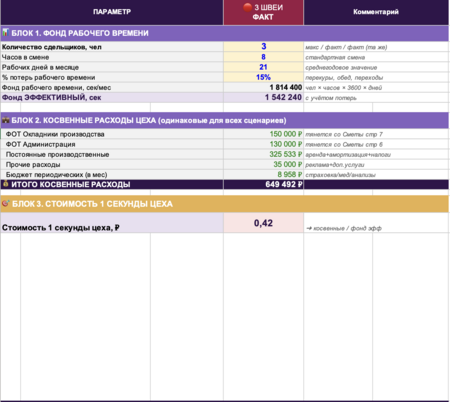Click comment косвенные / фонд эфф
Viewport: 450px width, 402px height.
coord(344,228)
